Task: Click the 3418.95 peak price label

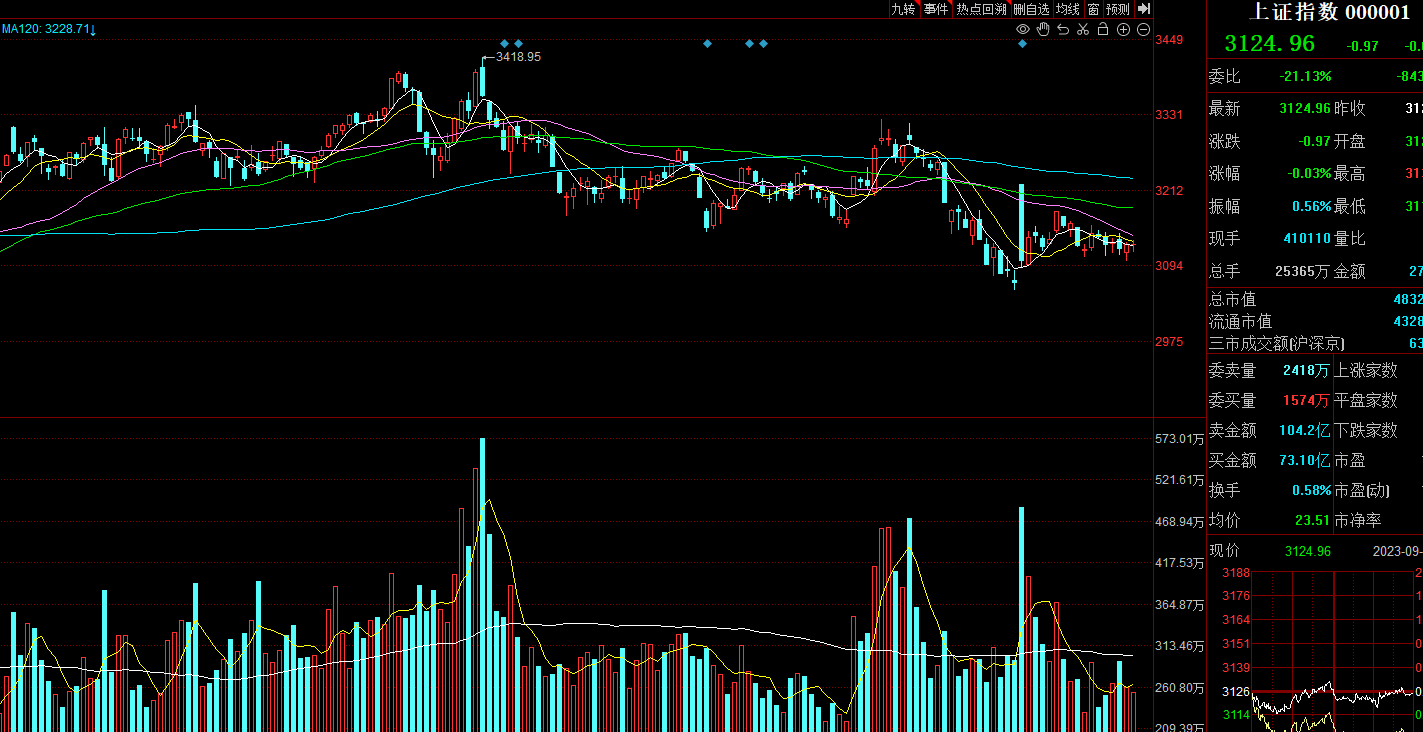Action: coord(518,57)
